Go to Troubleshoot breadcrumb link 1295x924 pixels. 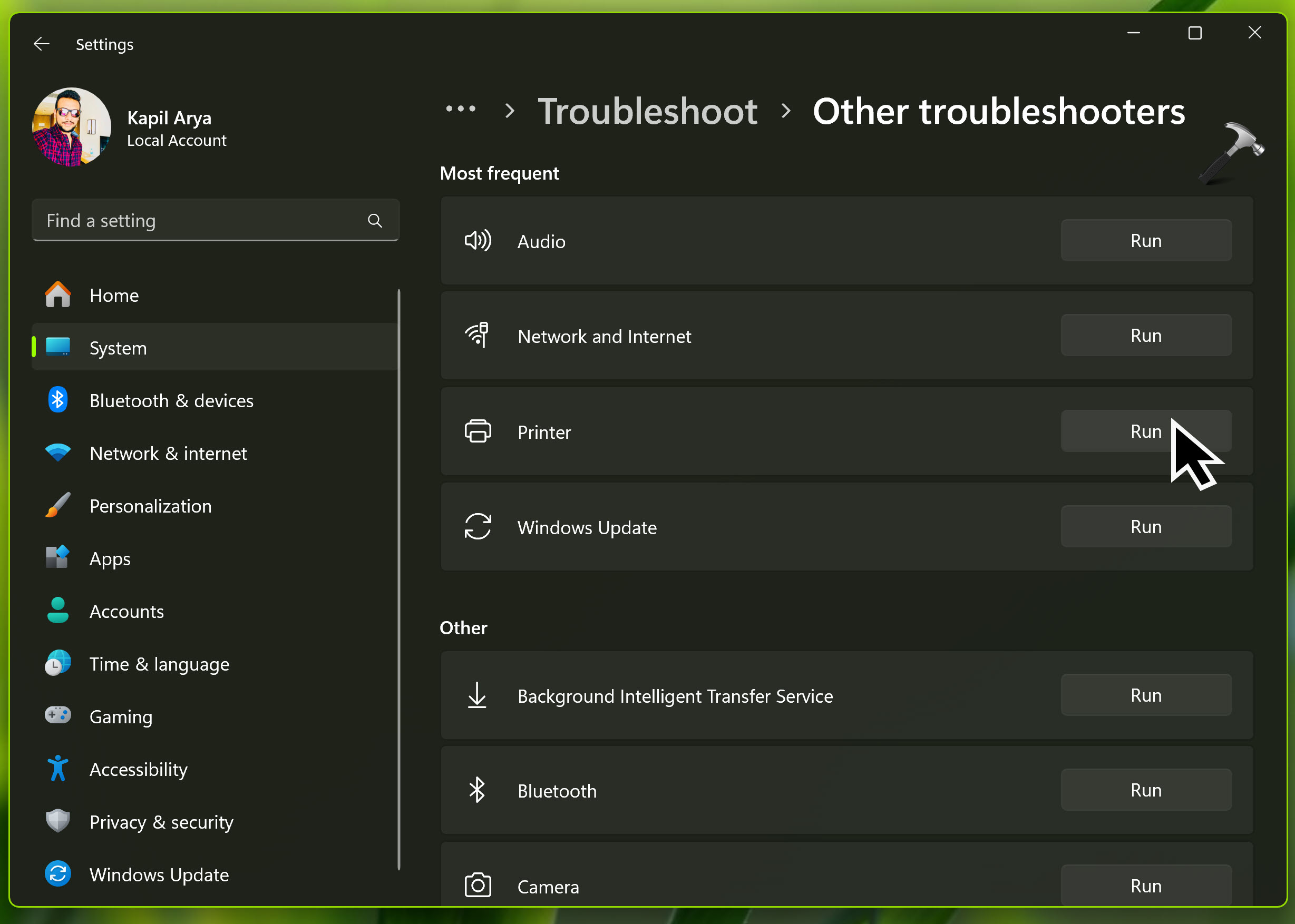647,111
